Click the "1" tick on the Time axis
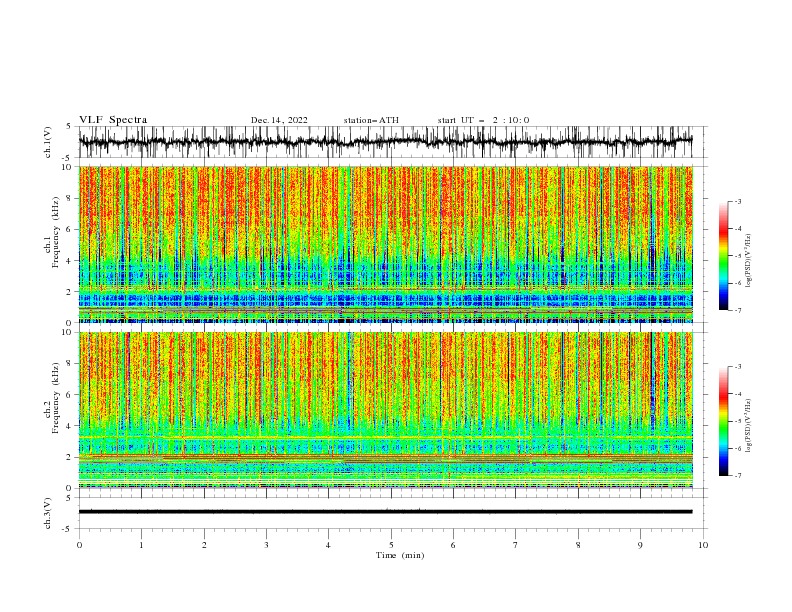 tap(141, 545)
